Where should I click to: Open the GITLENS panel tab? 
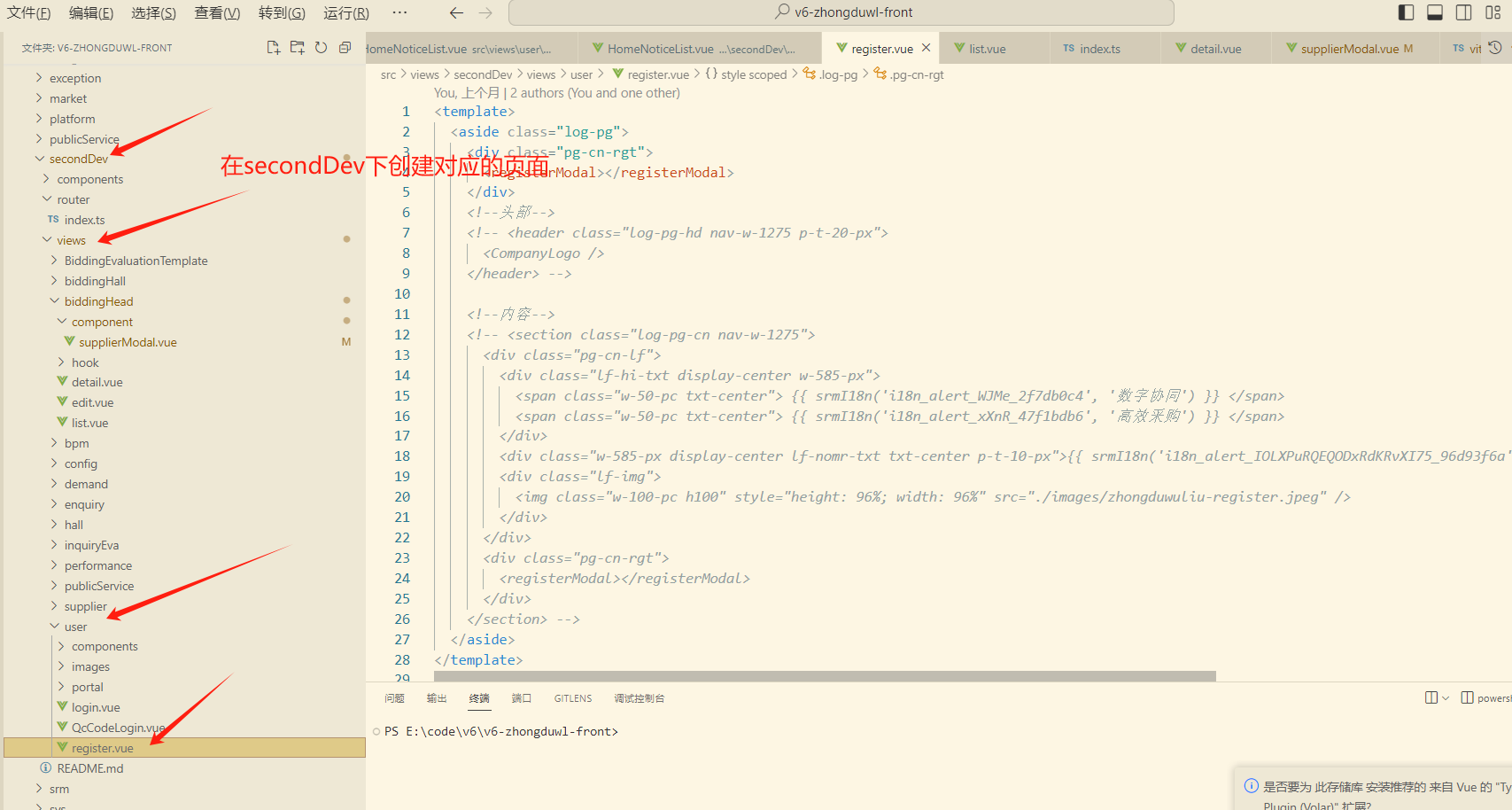(573, 698)
